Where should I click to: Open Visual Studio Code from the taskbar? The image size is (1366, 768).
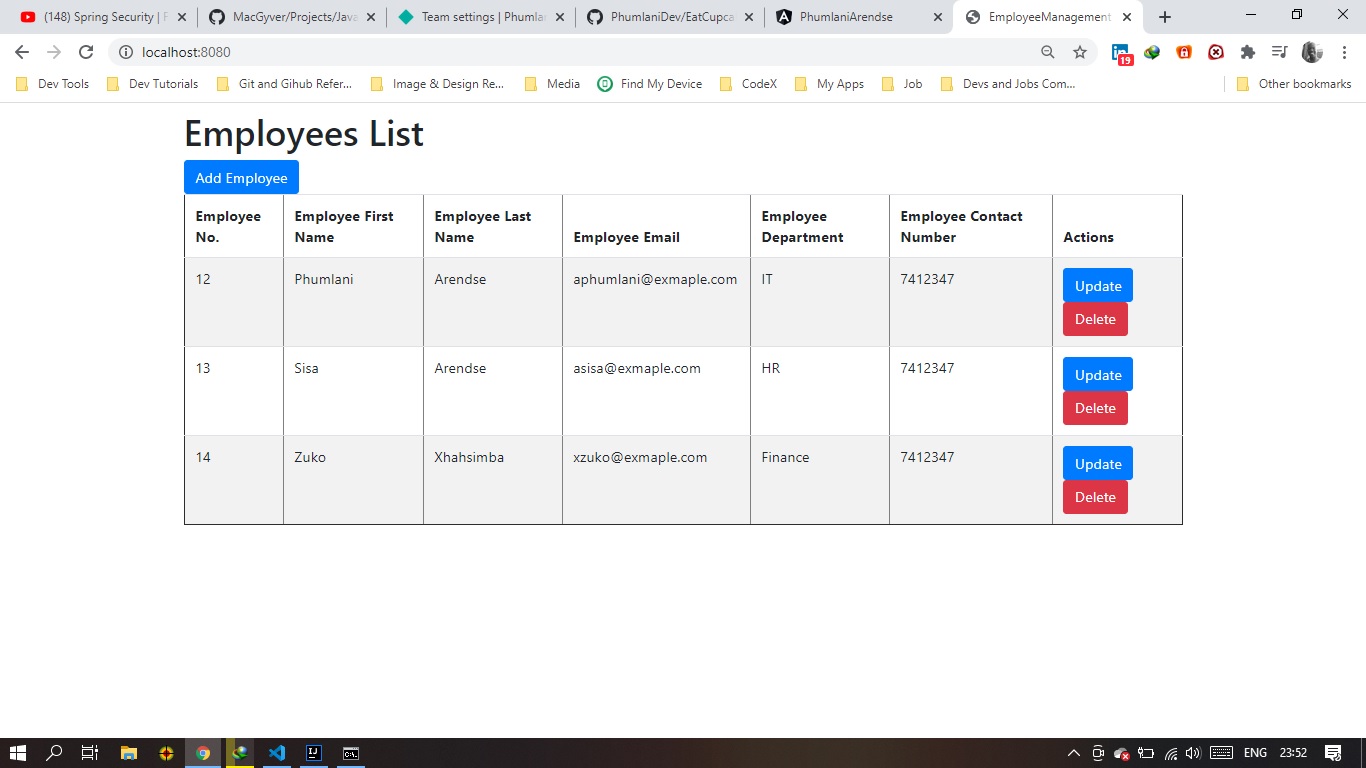pos(277,753)
